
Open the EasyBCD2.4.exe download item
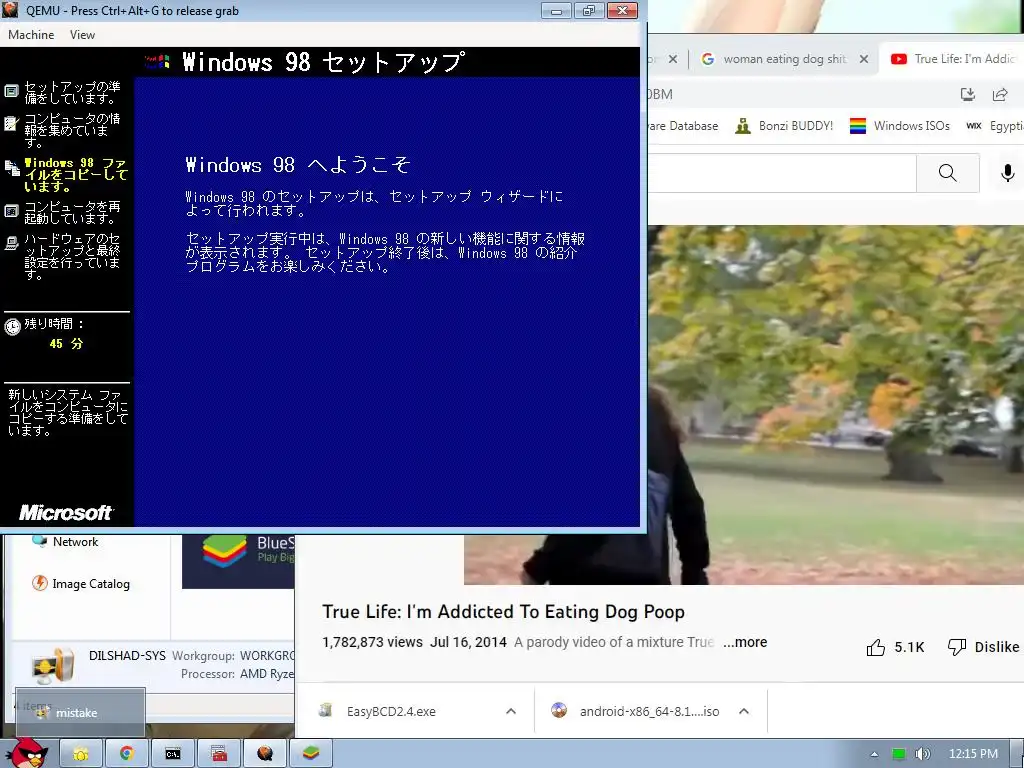[x=391, y=711]
